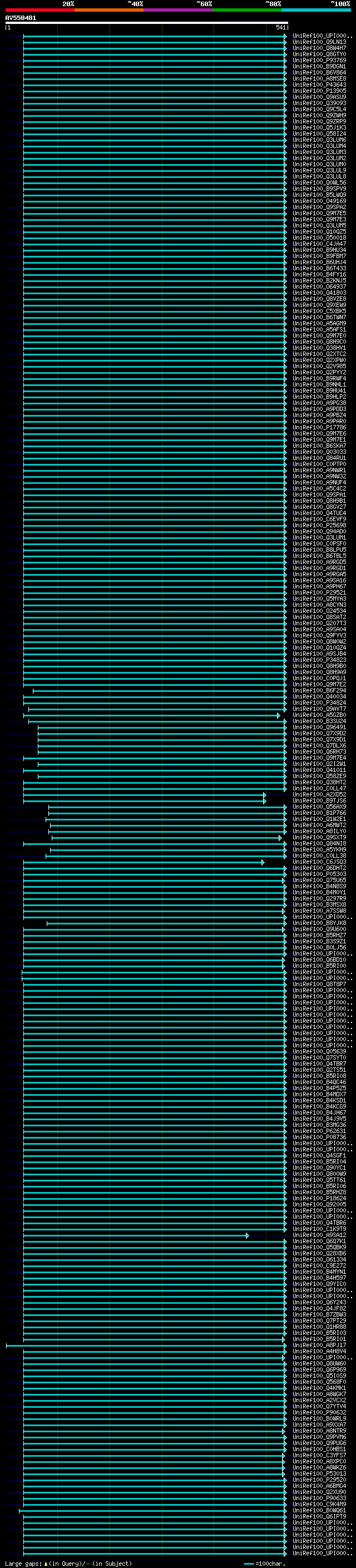Click the orange ~40% identity legend segment

[x=109, y=10]
